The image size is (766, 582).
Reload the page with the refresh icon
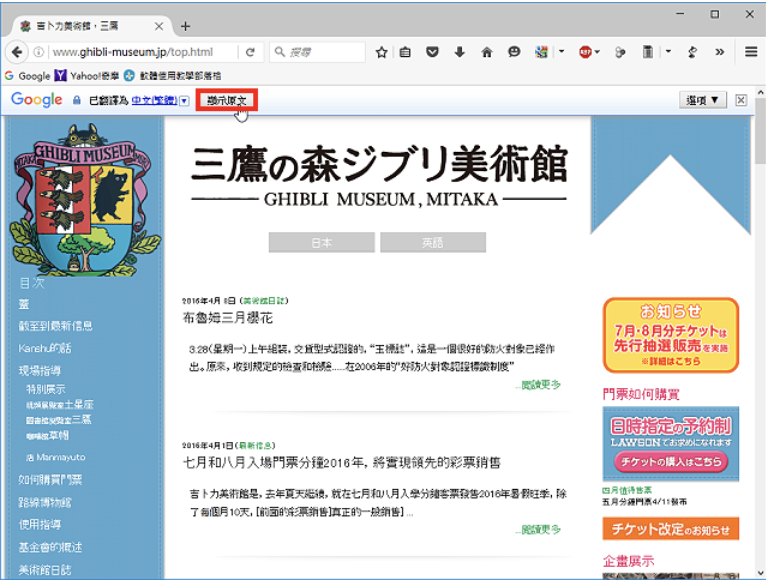[x=250, y=52]
